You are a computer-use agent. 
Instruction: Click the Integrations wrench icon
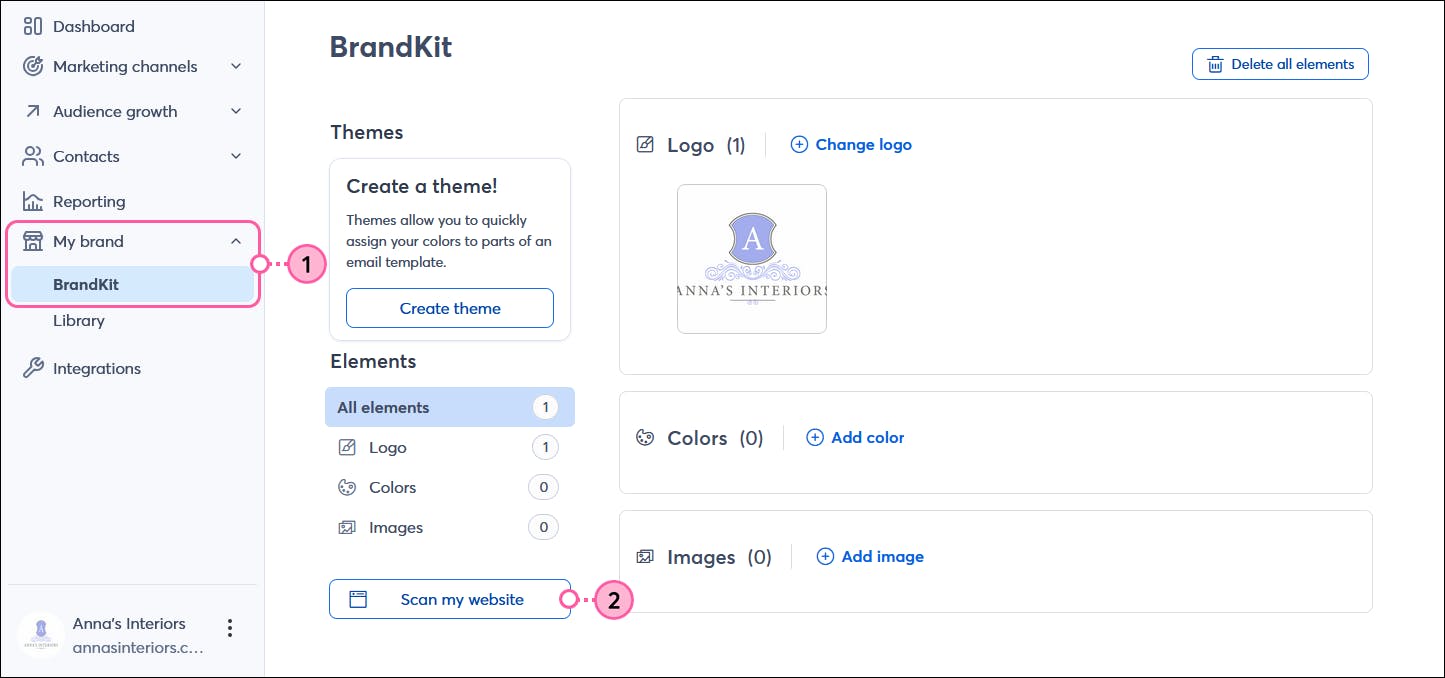point(33,368)
